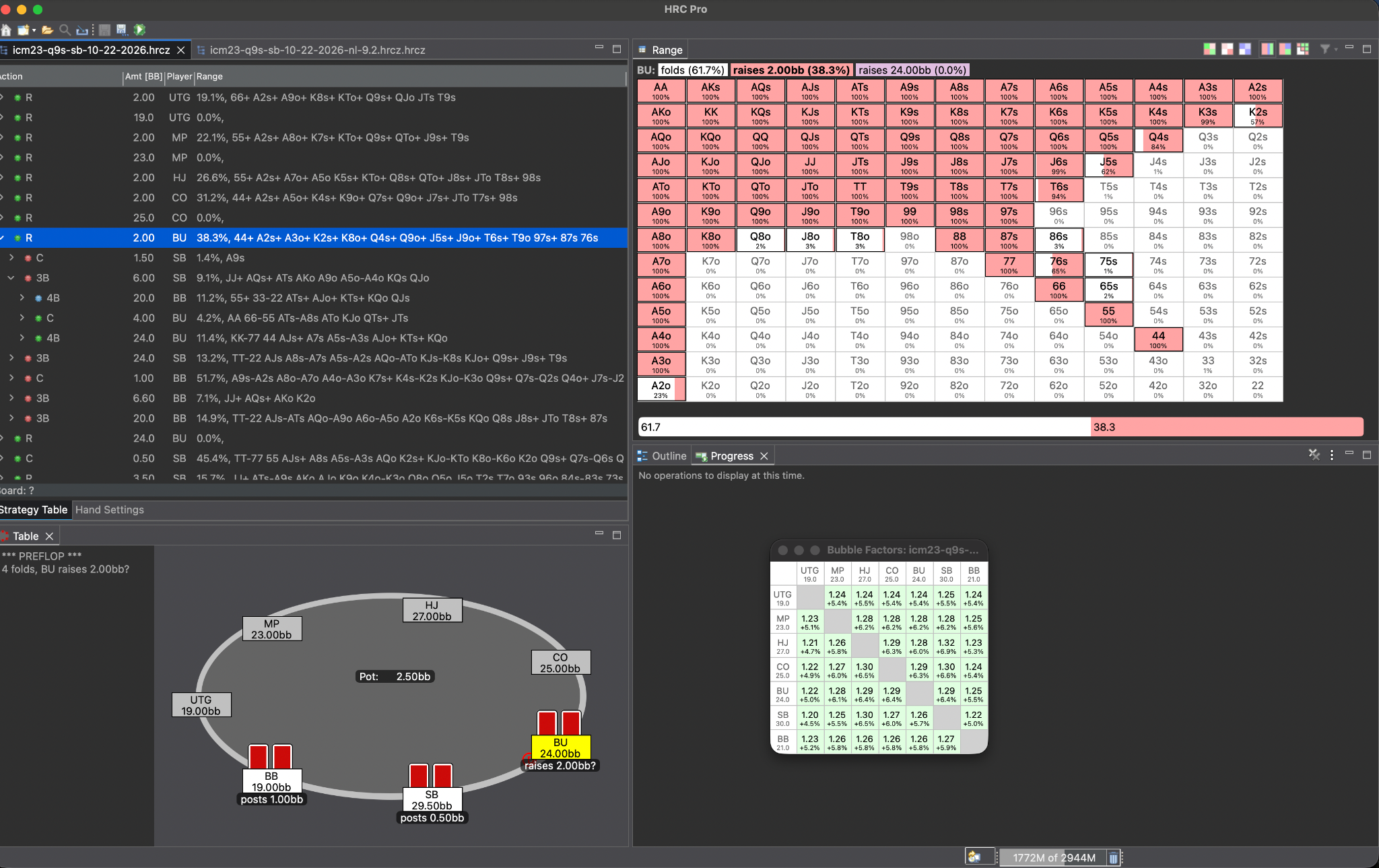The width and height of the screenshot is (1379, 868).
Task: Close the Progress tab
Action: click(764, 456)
